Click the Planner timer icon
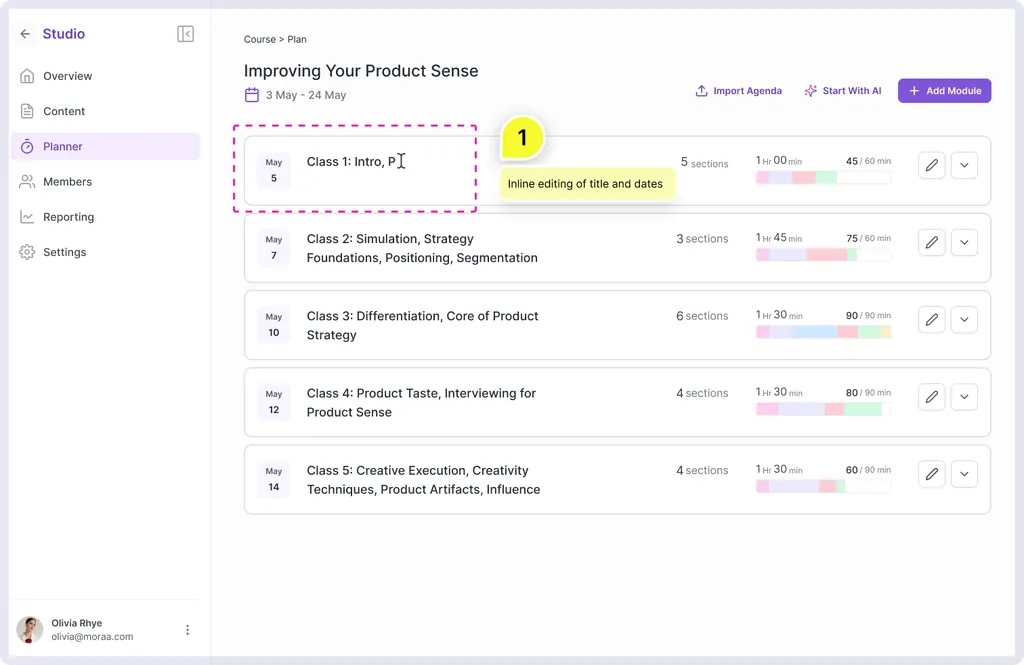This screenshot has width=1024, height=665. coord(27,146)
